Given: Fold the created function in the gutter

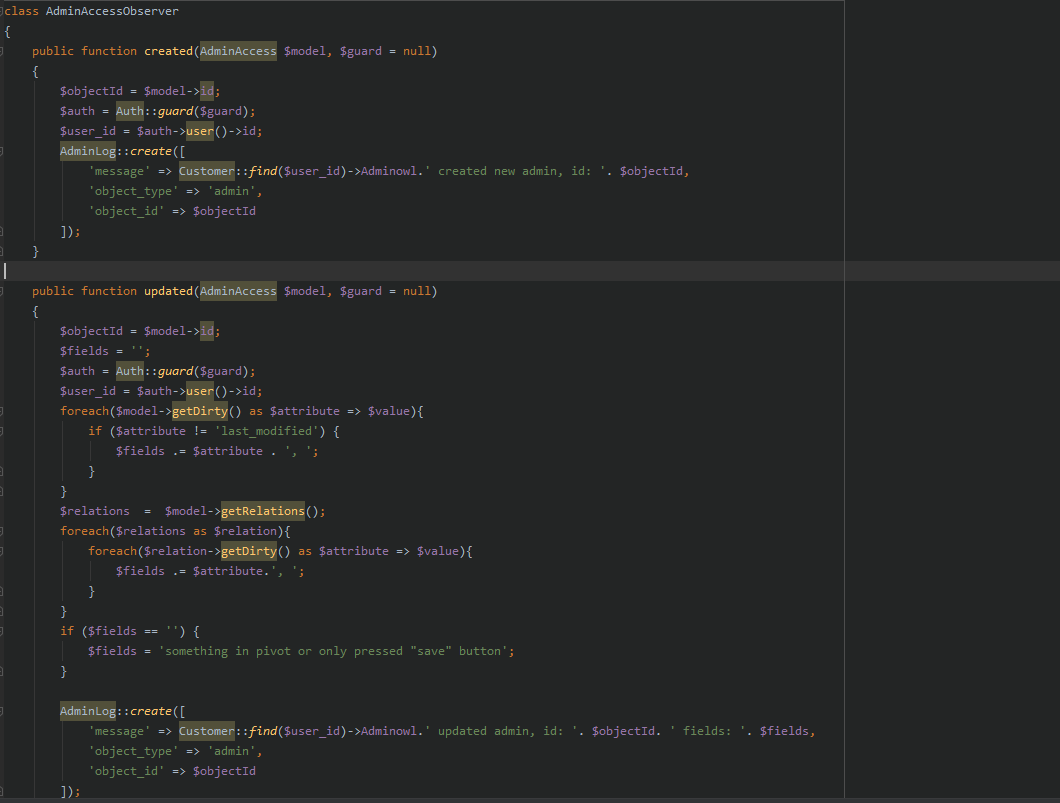Looking at the screenshot, I should pos(3,51).
